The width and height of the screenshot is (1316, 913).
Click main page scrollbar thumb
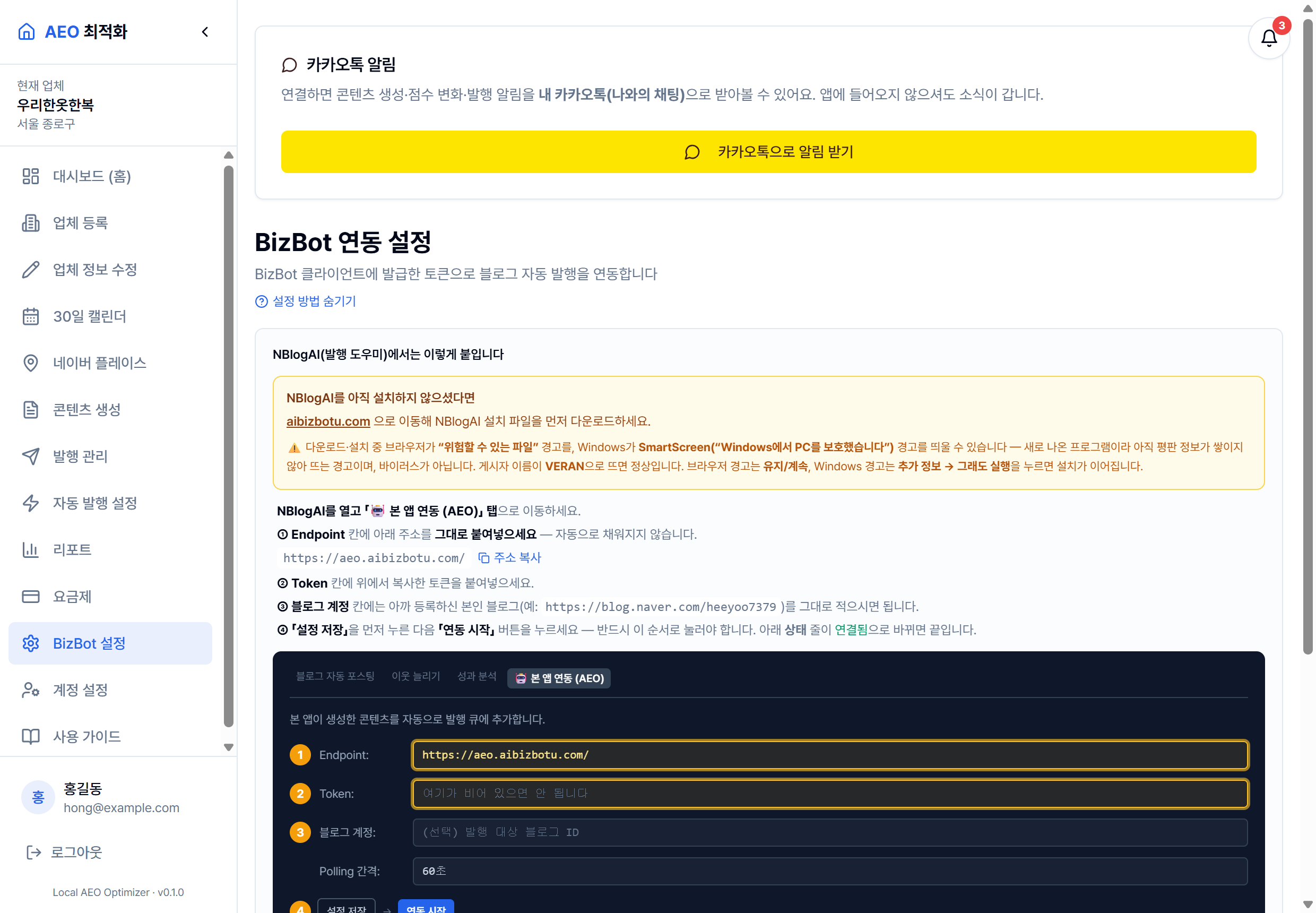[1308, 338]
